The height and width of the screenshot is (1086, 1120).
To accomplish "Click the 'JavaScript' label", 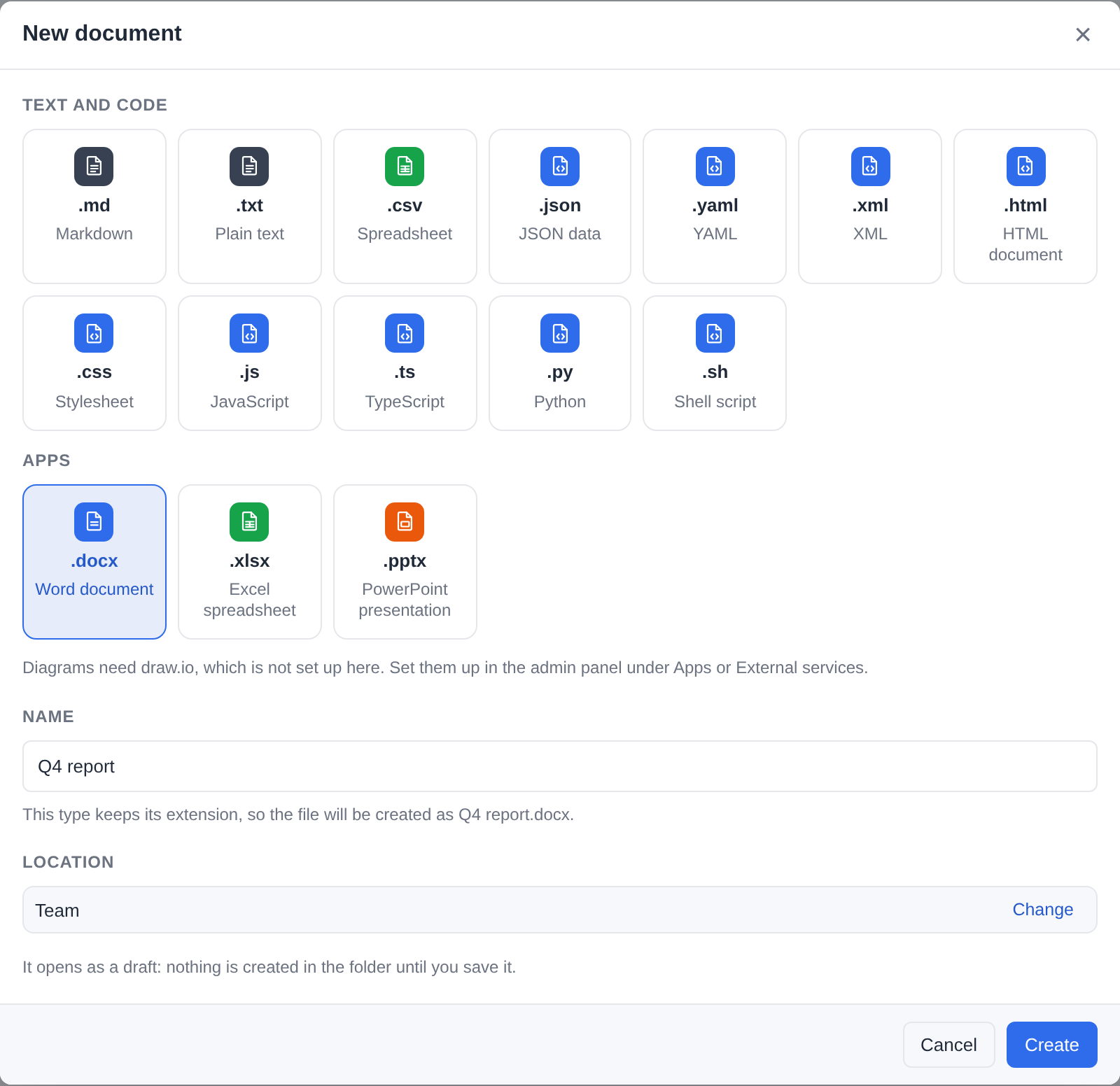I will [x=249, y=402].
